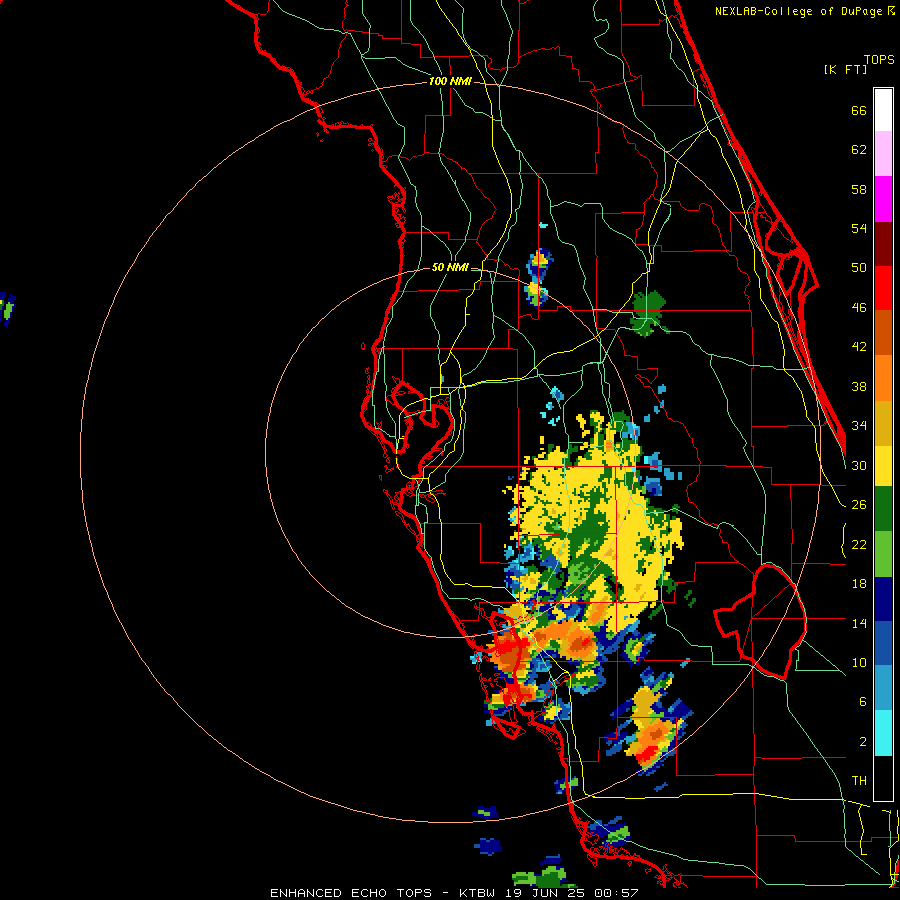This screenshot has height=900, width=900.
Task: Click the 62 label on the legend
Action: click(x=859, y=149)
